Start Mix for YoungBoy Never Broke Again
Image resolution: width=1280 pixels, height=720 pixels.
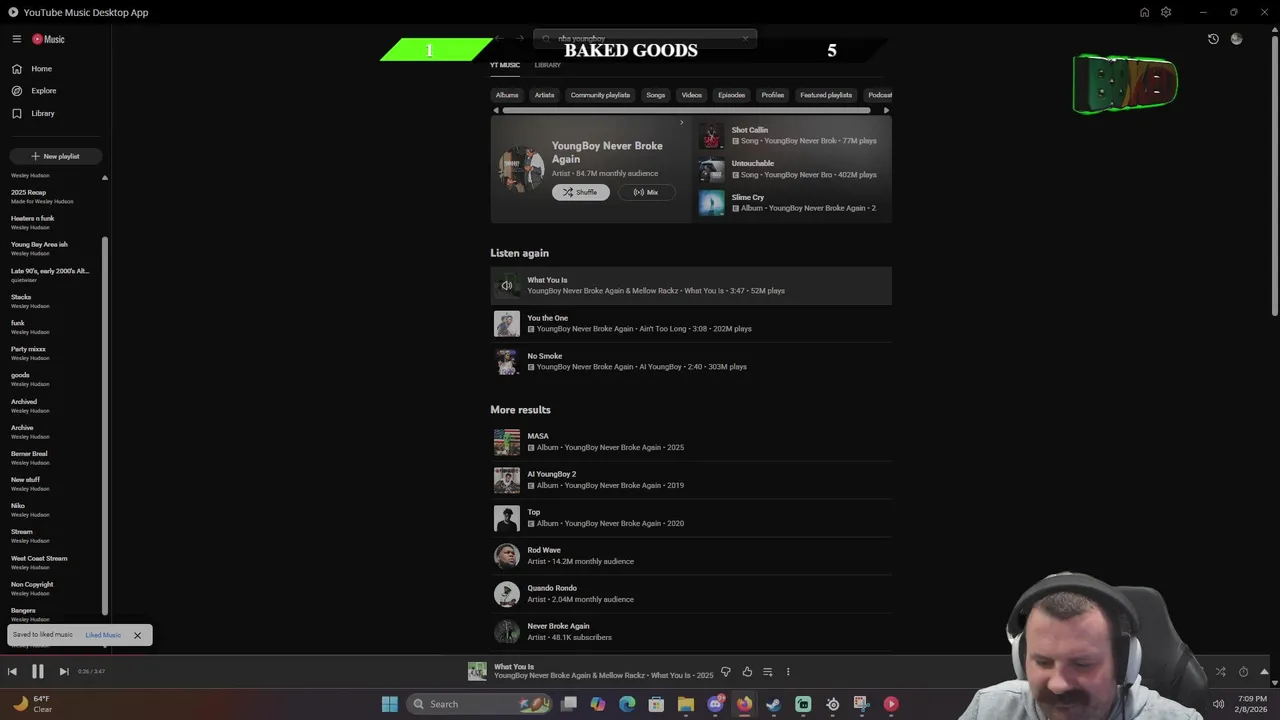[x=646, y=192]
